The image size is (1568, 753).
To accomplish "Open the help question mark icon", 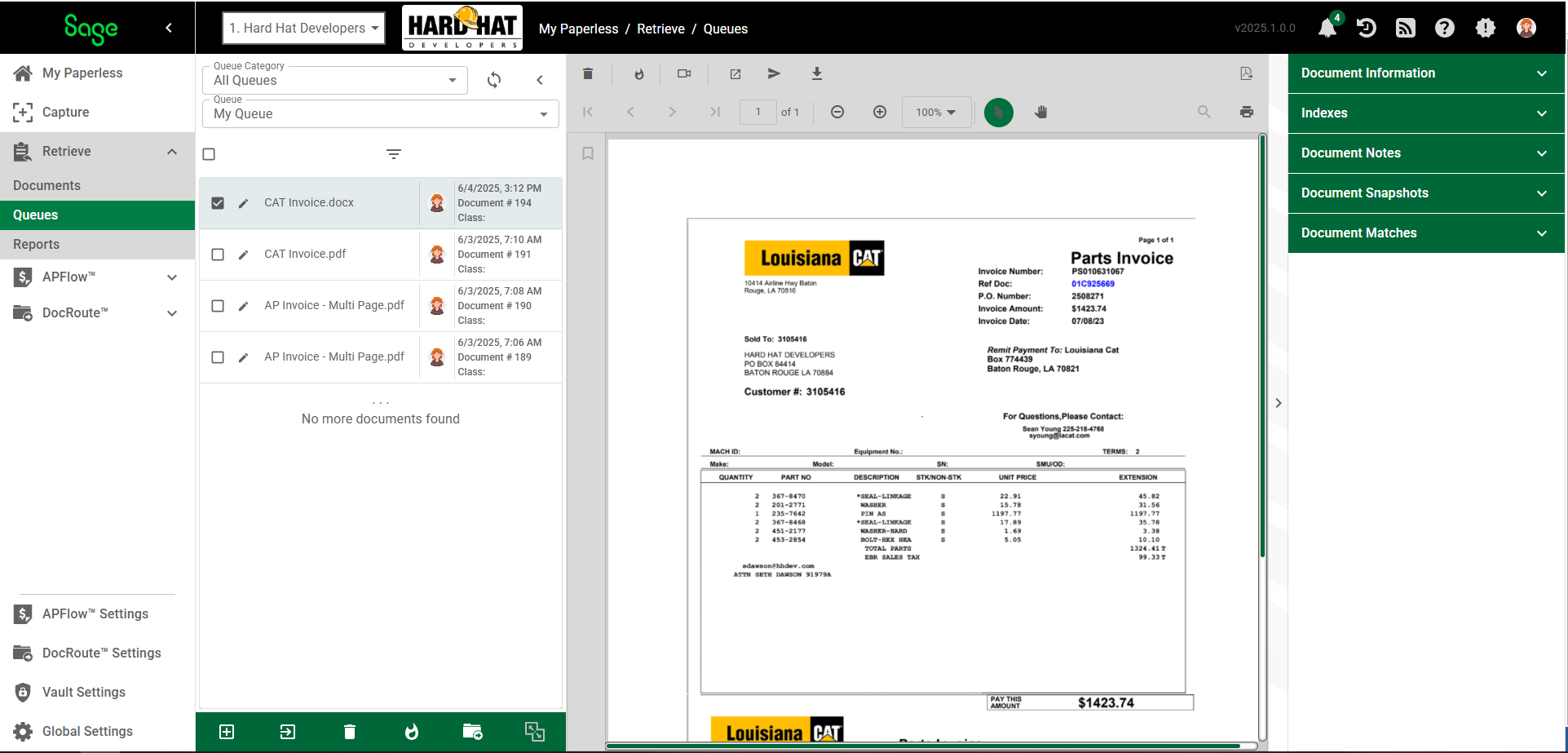I will coord(1445,28).
